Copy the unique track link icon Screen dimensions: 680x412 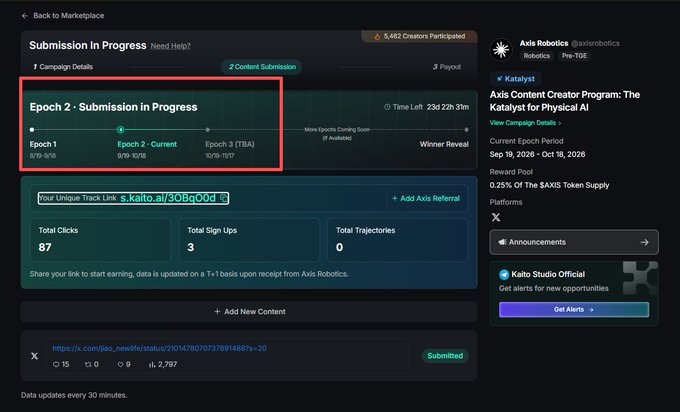pyautogui.click(x=224, y=198)
